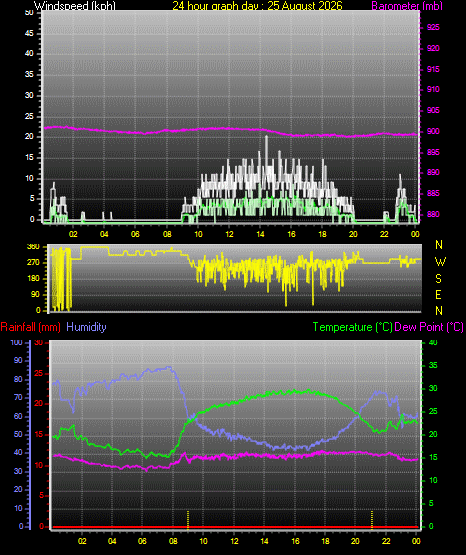
Task: Click hour label 22 under windspeed chart
Action: (x=384, y=234)
